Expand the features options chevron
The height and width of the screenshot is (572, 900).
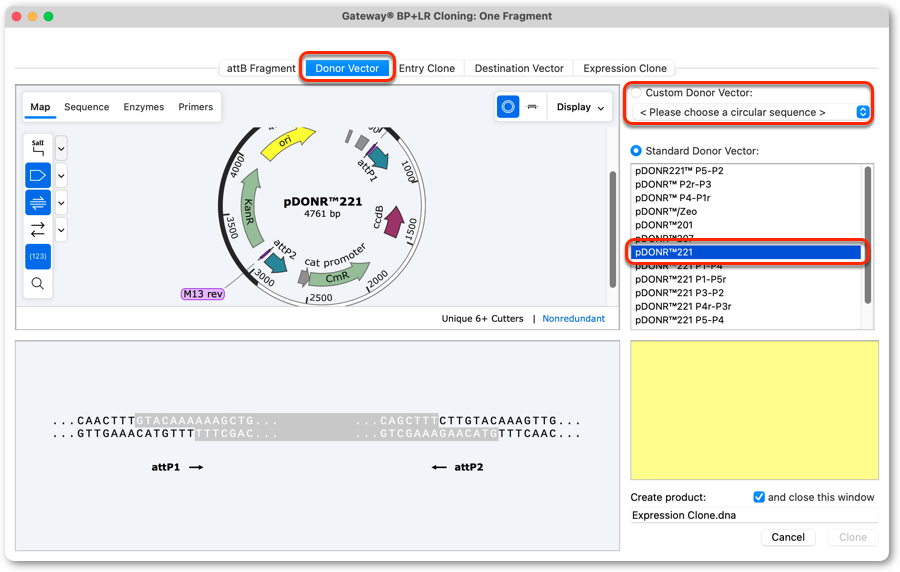coord(61,176)
